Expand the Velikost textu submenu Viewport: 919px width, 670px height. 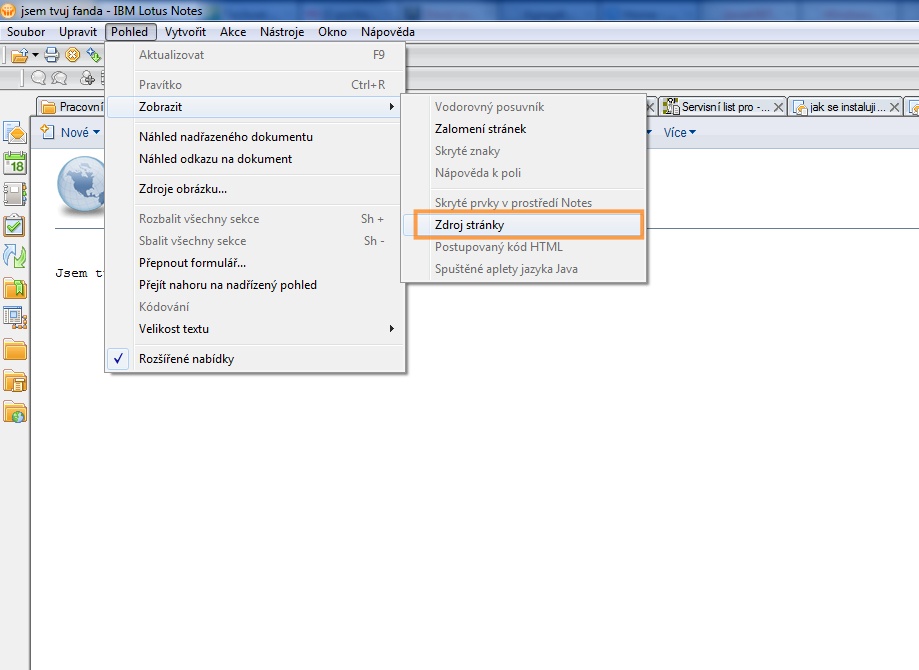174,329
